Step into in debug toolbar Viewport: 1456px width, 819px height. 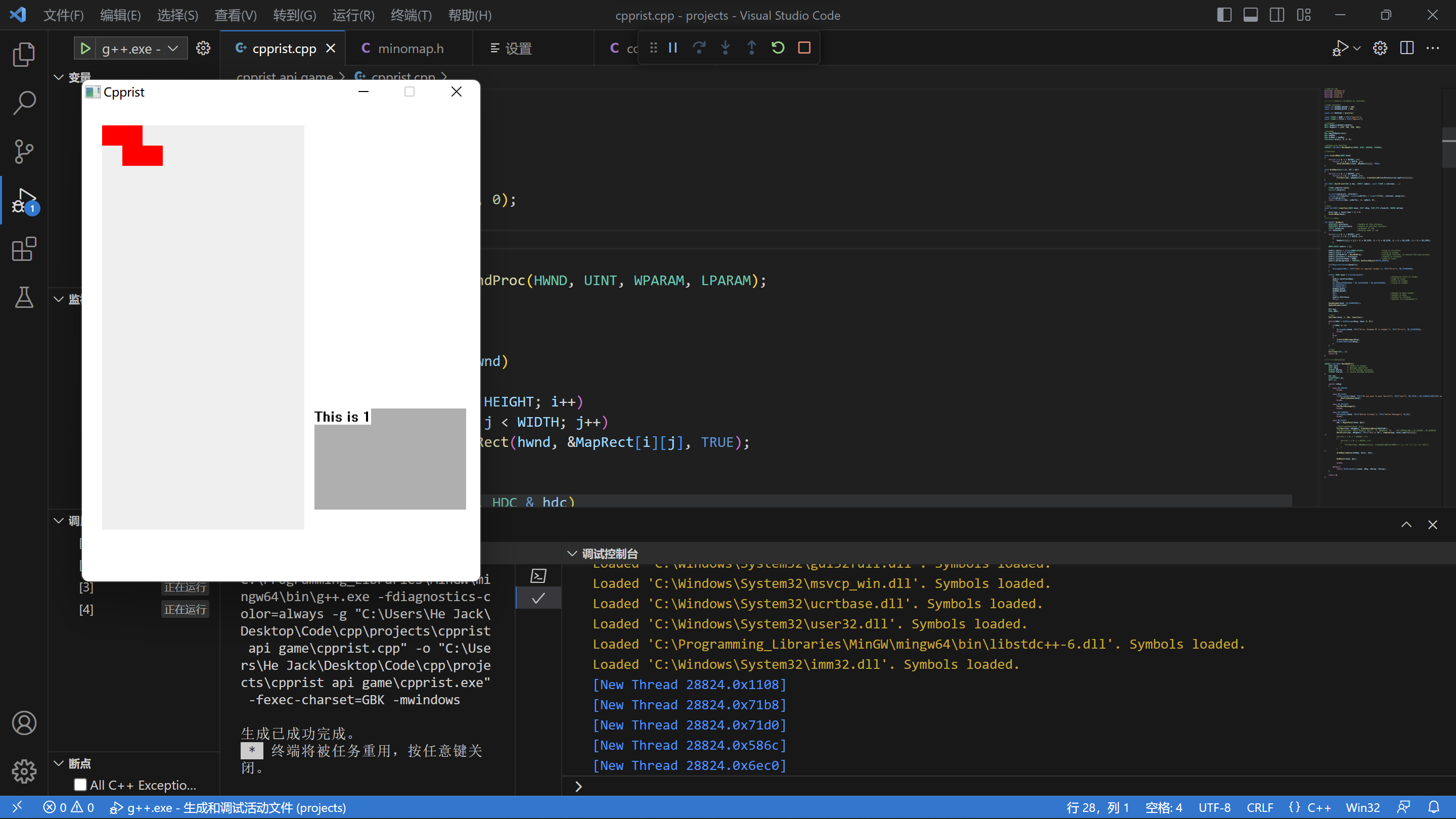725,48
